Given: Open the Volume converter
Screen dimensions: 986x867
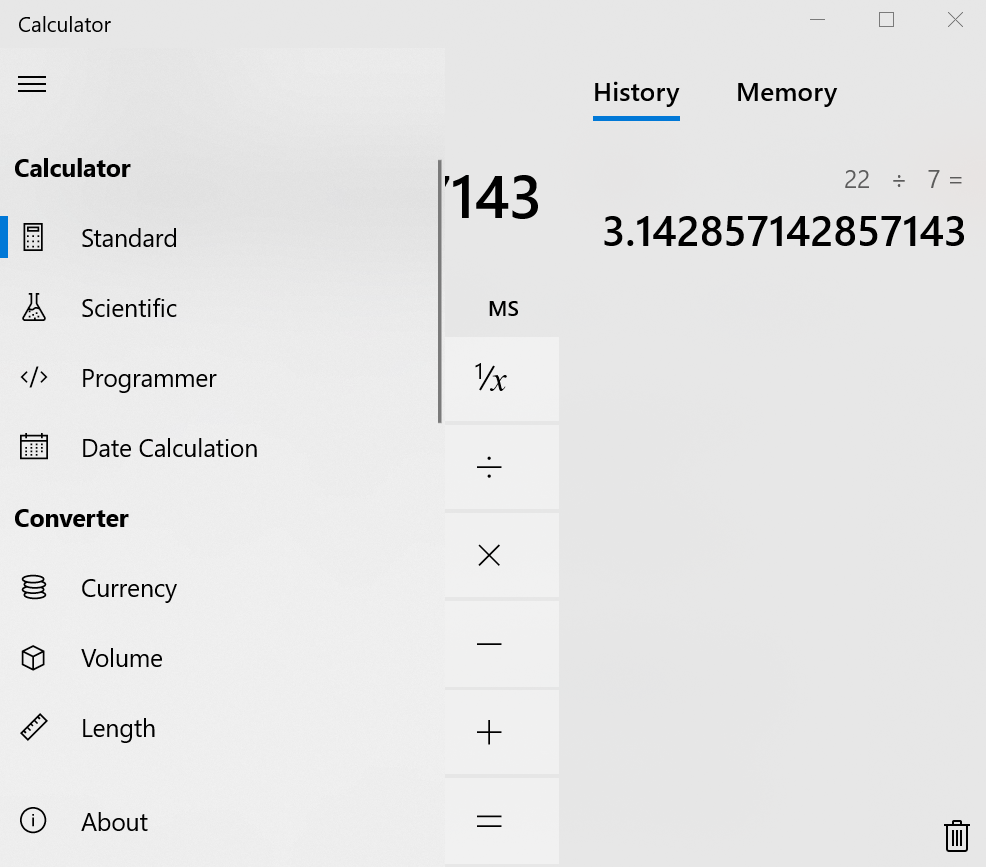Looking at the screenshot, I should tap(121, 658).
